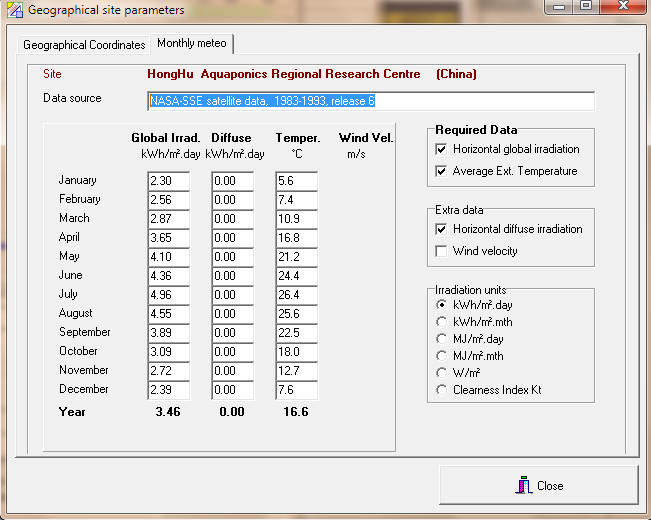Click July temperature field
651x520 pixels.
pyautogui.click(x=296, y=295)
